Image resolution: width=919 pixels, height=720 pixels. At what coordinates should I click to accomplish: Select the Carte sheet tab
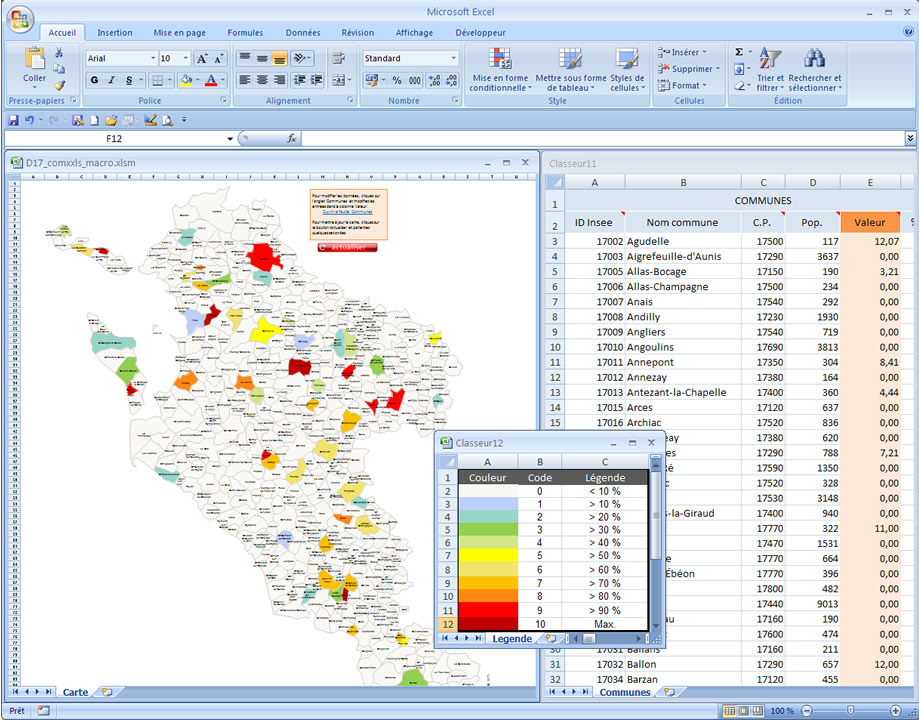[x=75, y=692]
